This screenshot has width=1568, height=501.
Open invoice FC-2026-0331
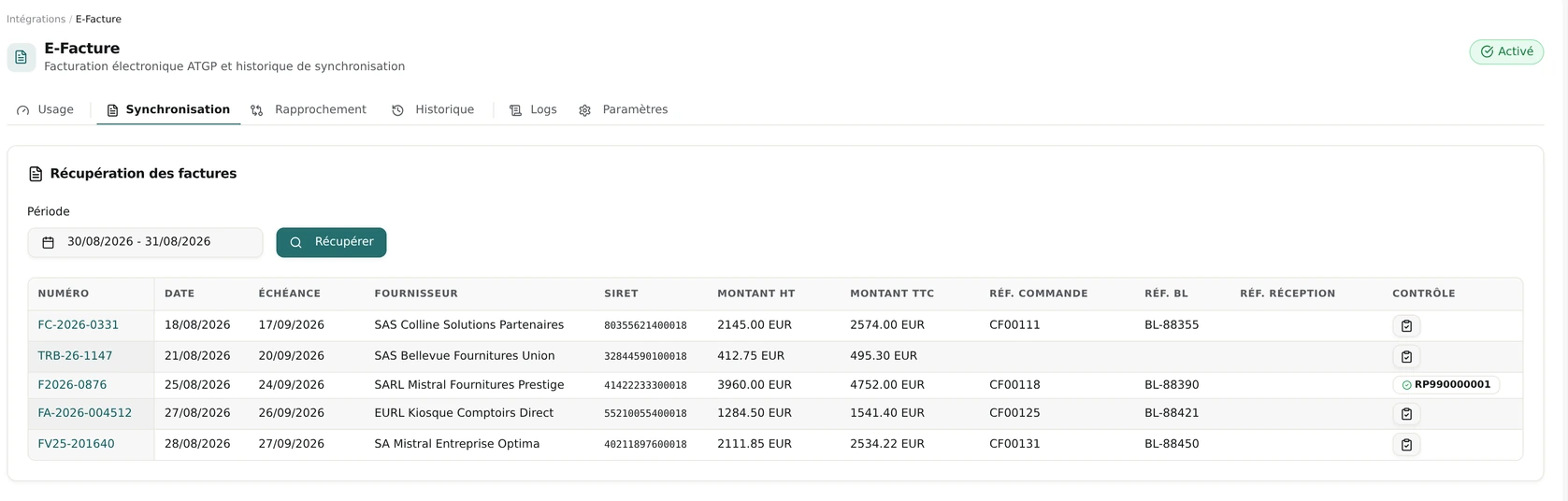coord(78,325)
